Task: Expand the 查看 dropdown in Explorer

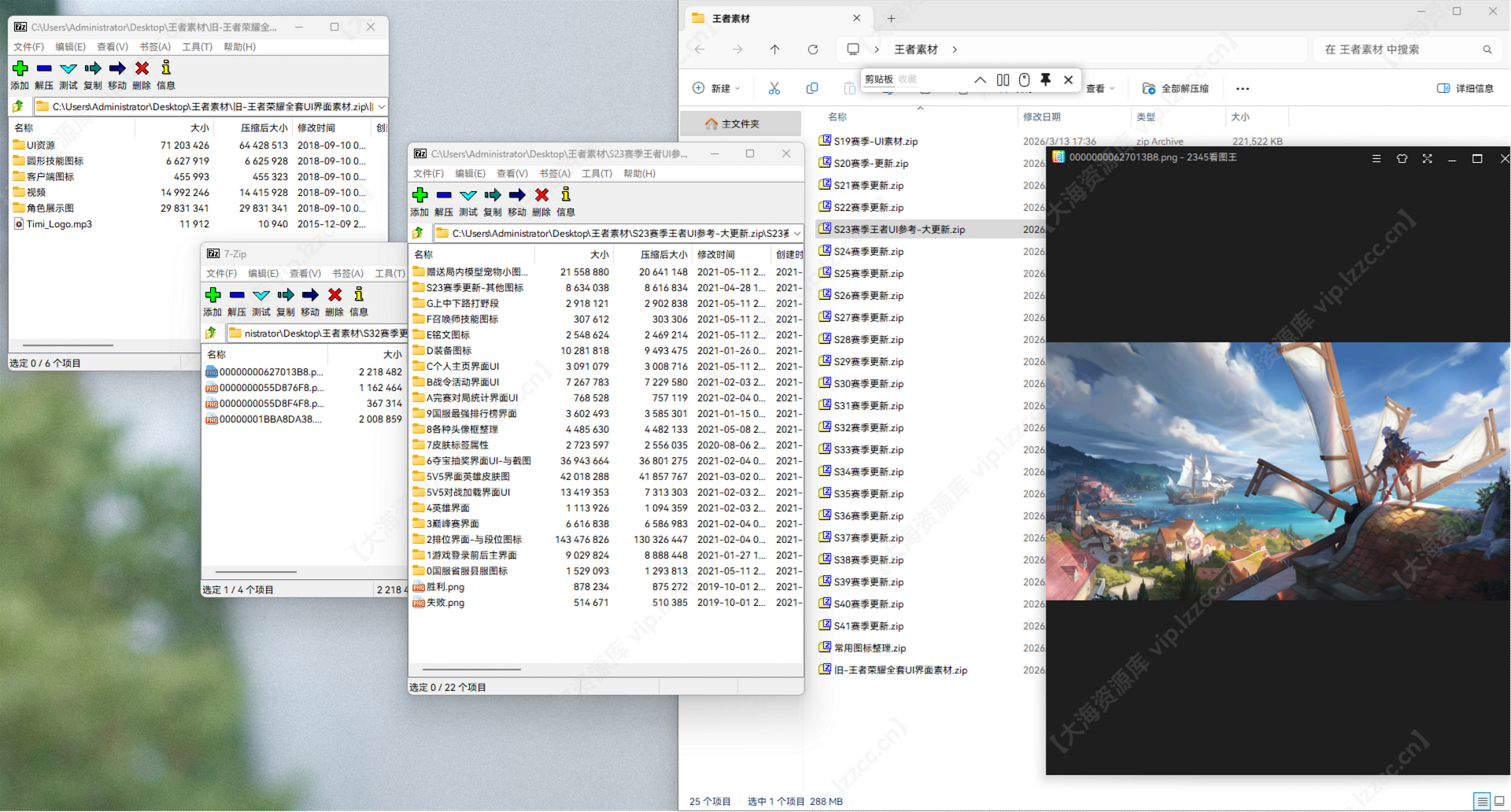Action: tap(1112, 88)
